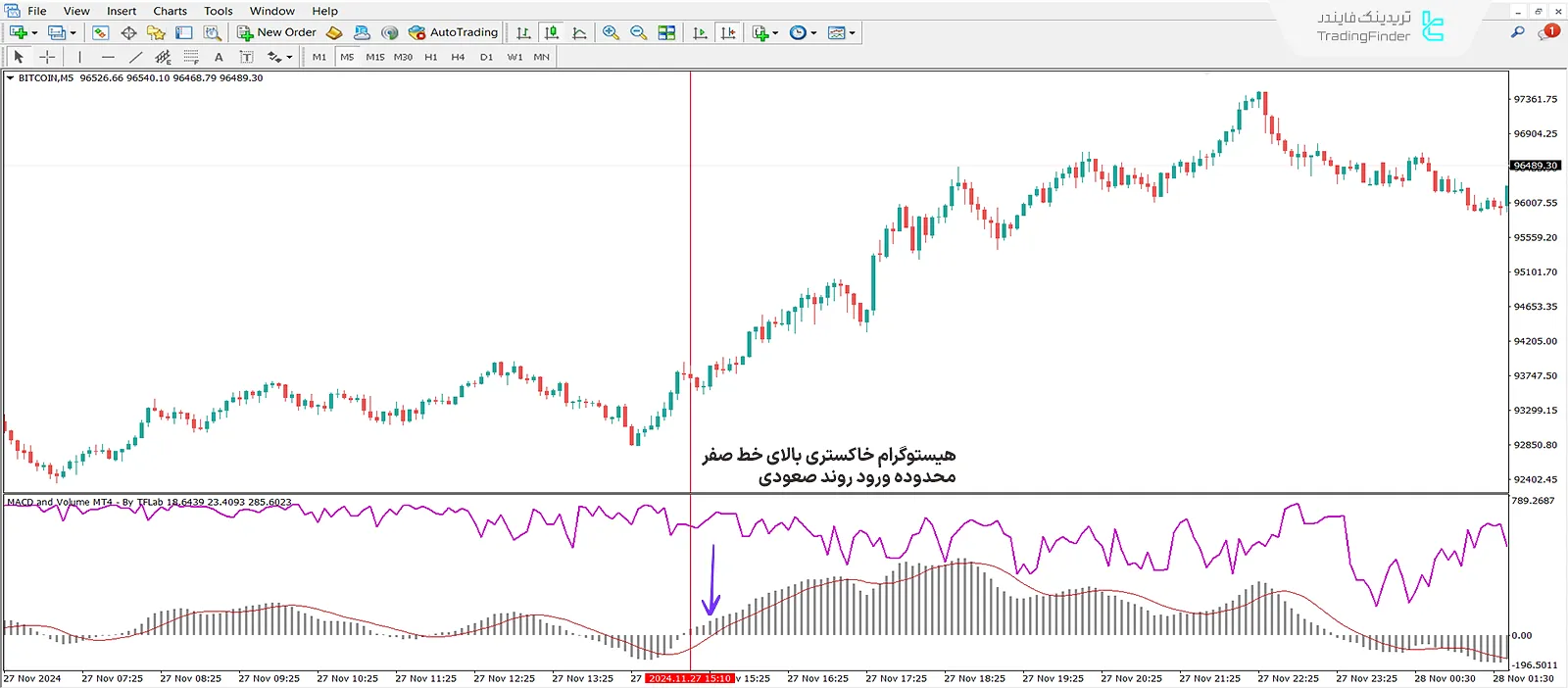Open the Market Watch window icon
This screenshot has width=1568, height=688.
click(x=100, y=32)
